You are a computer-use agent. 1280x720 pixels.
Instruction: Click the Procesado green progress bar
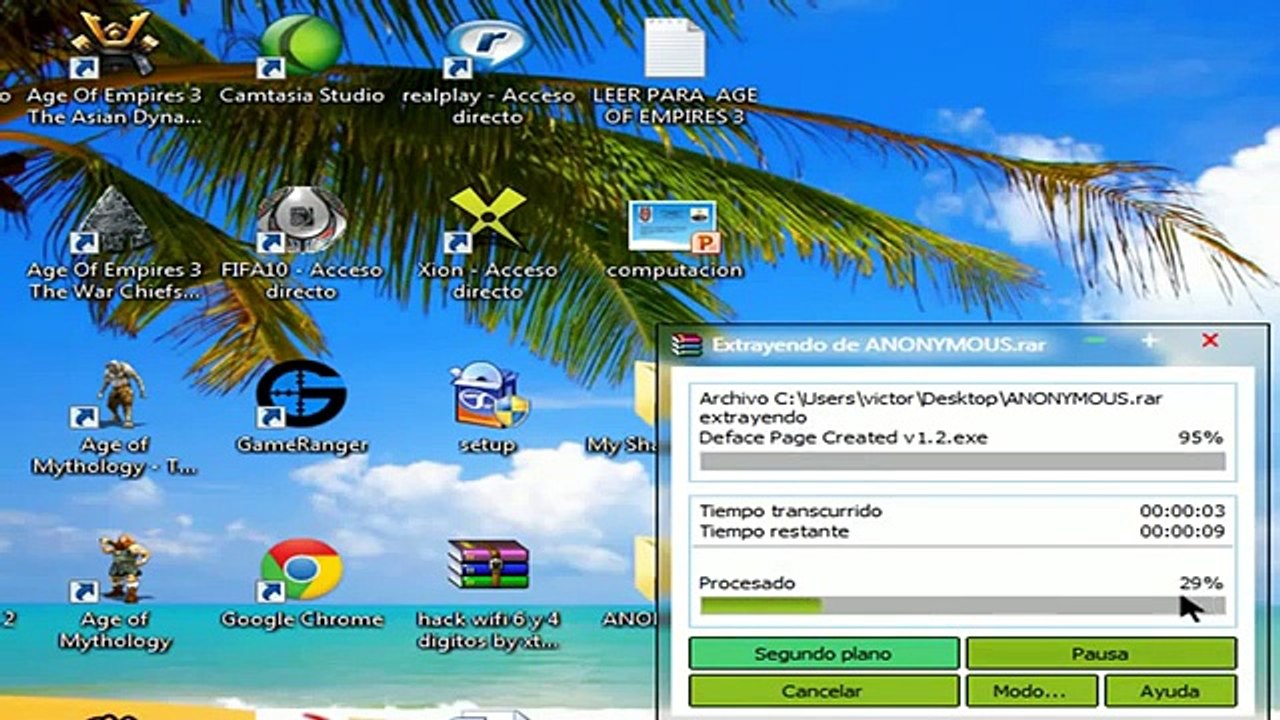[962, 605]
